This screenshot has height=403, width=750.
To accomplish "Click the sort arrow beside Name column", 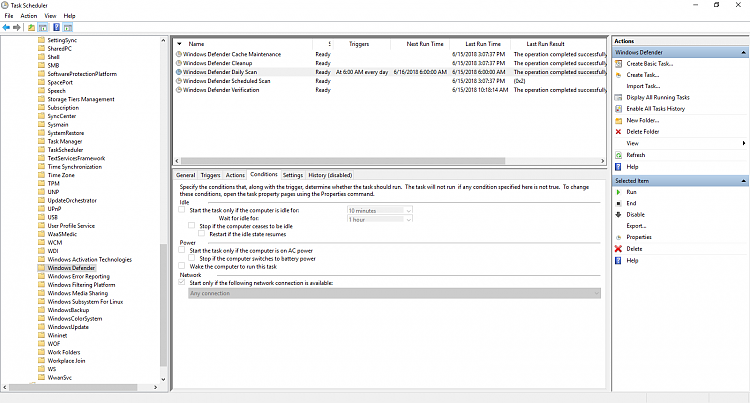I will click(x=179, y=44).
